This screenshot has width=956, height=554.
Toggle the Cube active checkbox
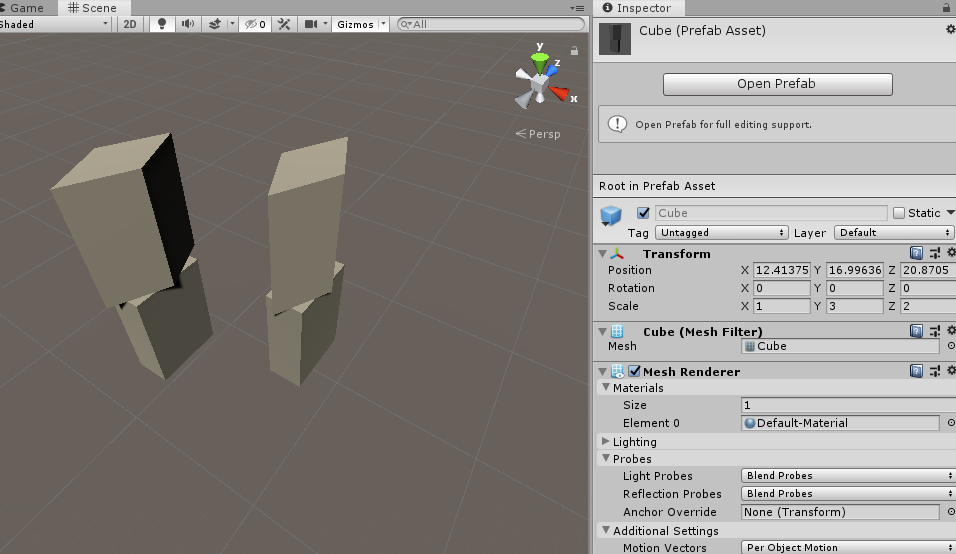click(643, 213)
